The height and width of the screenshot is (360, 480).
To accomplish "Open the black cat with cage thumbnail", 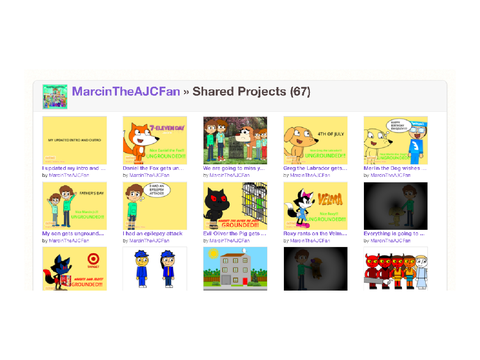I will click(235, 206).
